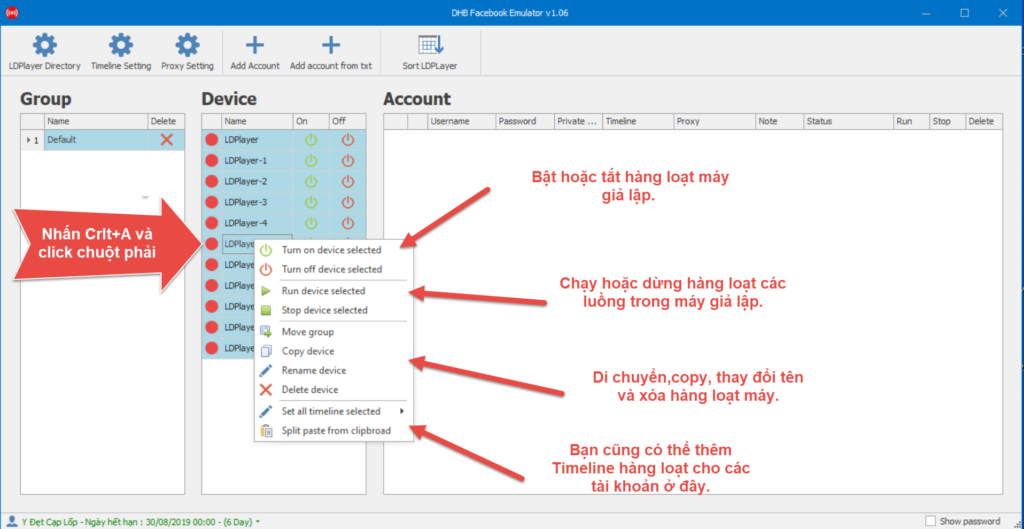Image resolution: width=1024 pixels, height=529 pixels.
Task: Click the red status dot of LDPlayer-4
Action: coord(212,223)
